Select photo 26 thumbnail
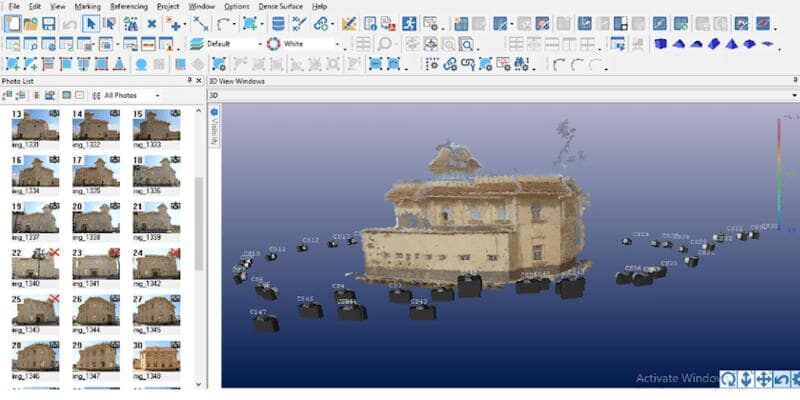 click(96, 310)
